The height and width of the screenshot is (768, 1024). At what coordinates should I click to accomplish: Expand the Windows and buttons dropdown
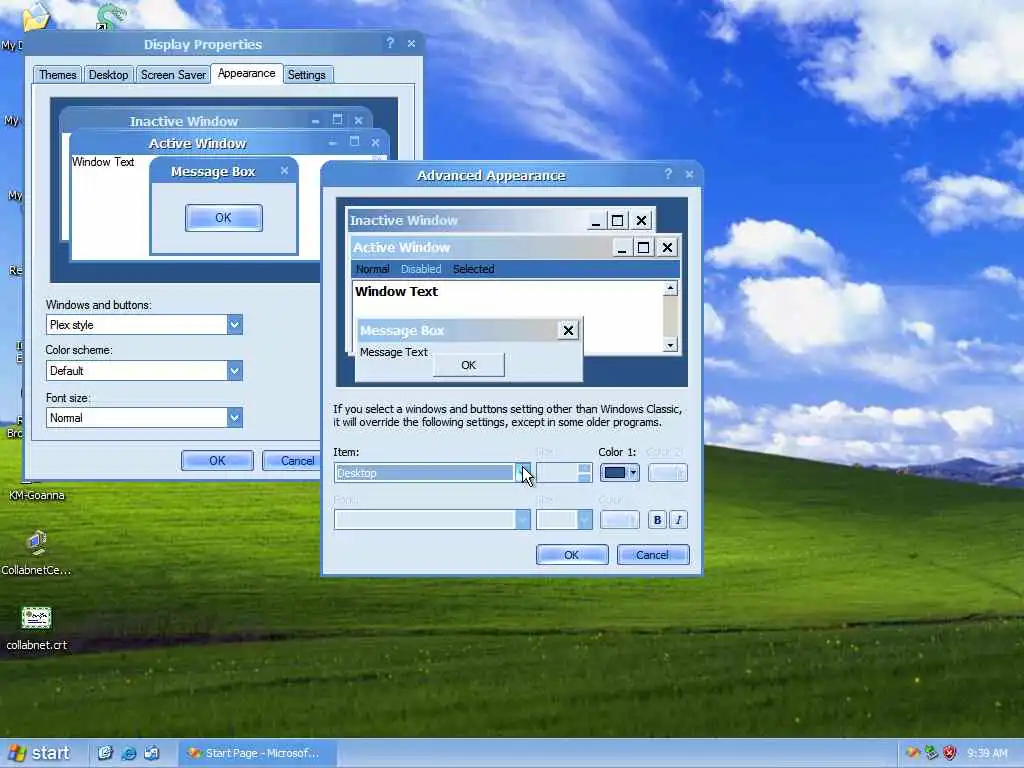(x=234, y=325)
